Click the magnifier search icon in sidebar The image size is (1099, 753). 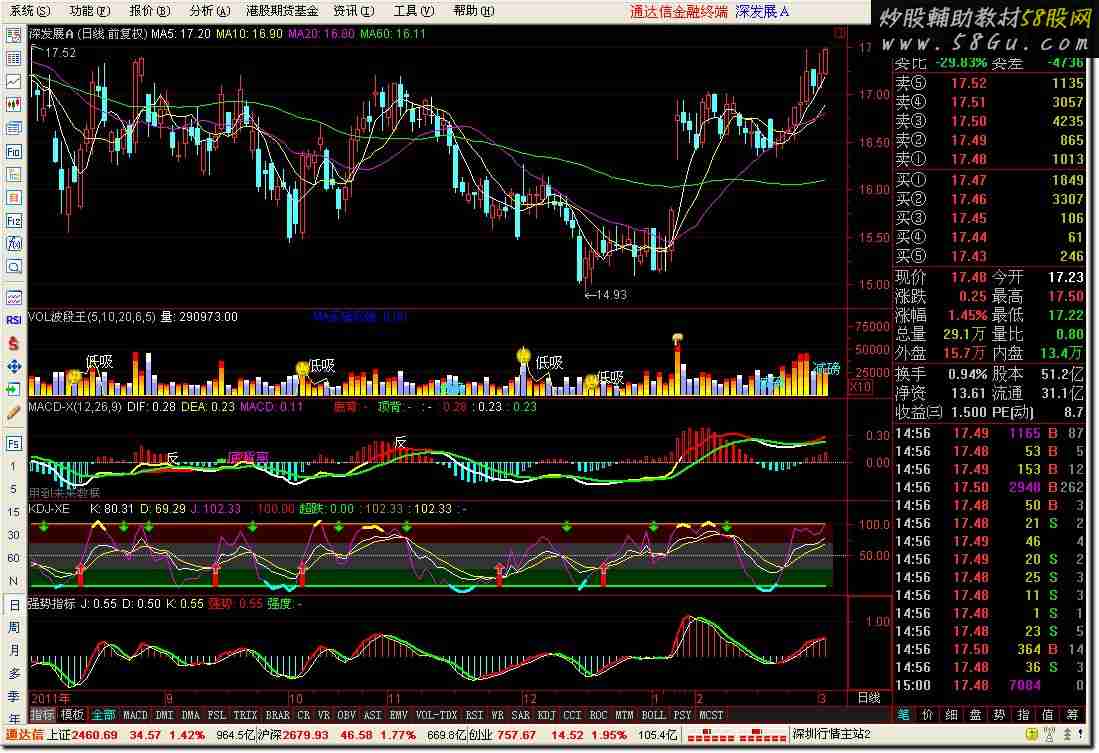(x=13, y=267)
